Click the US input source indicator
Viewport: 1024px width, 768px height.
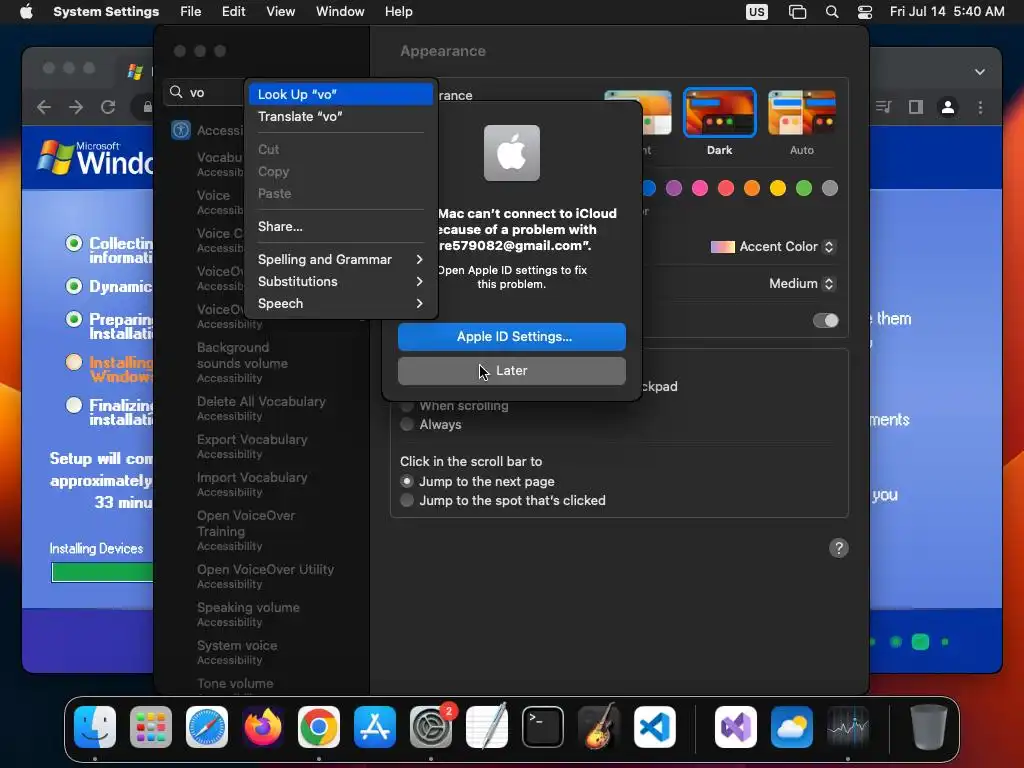click(x=757, y=12)
